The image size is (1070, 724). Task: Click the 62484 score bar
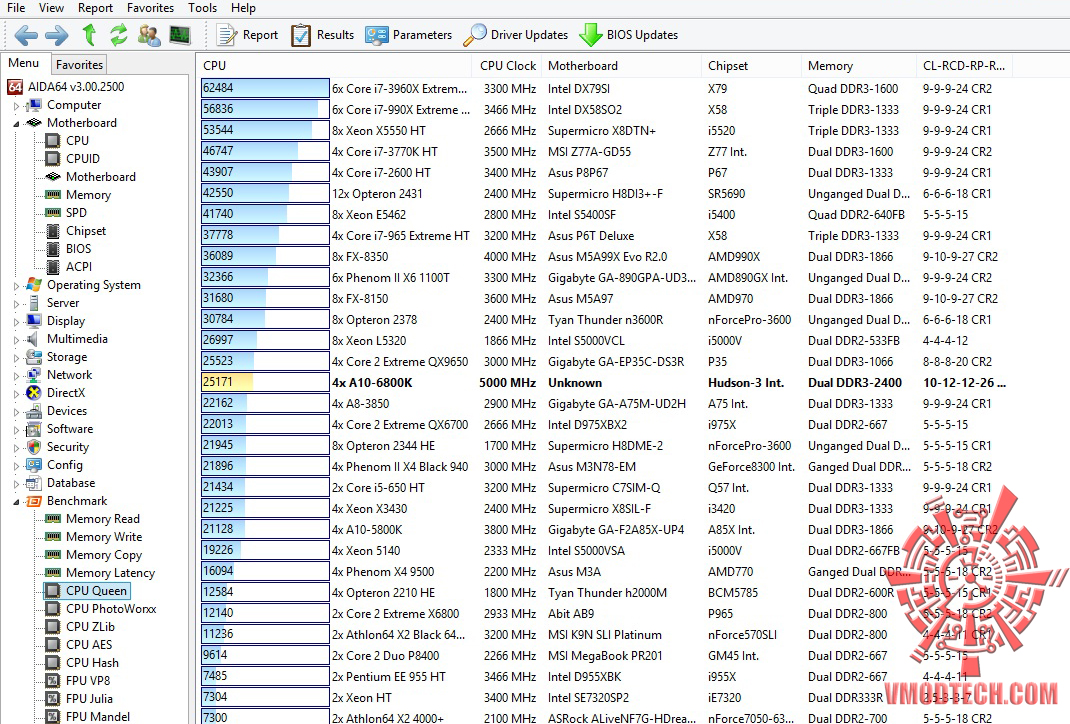(265, 88)
